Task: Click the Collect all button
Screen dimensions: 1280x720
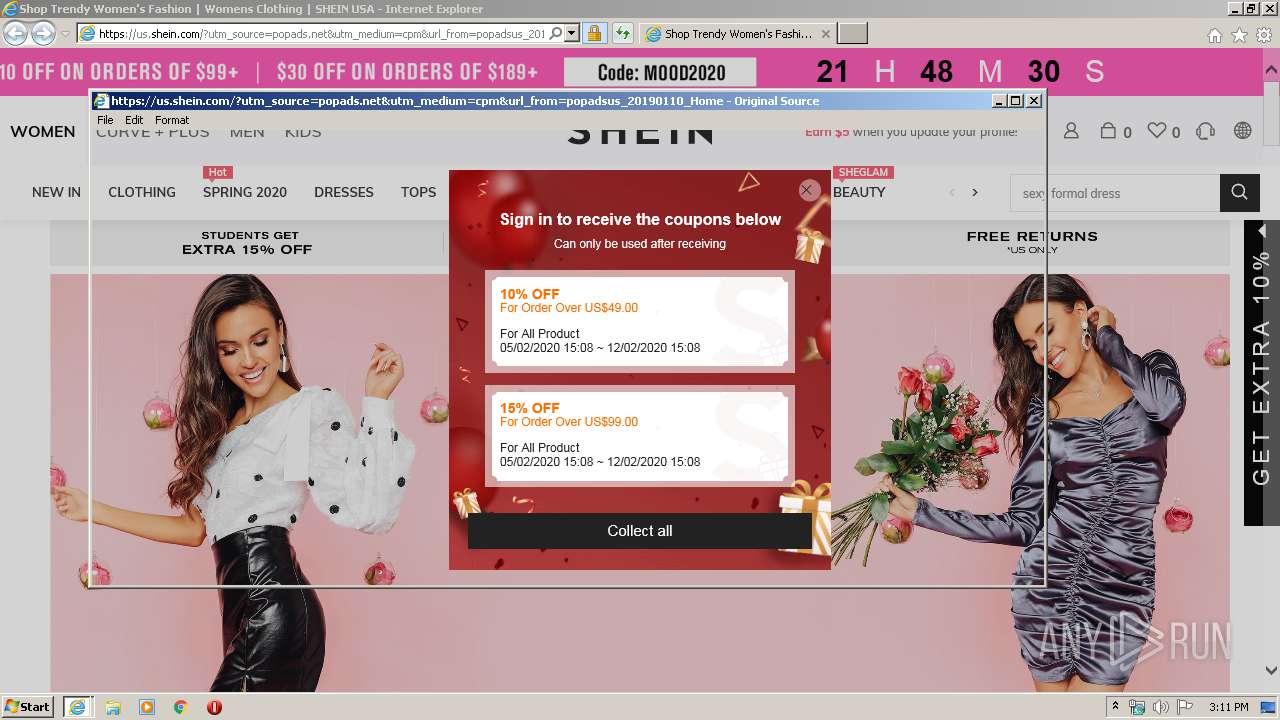Action: click(640, 531)
